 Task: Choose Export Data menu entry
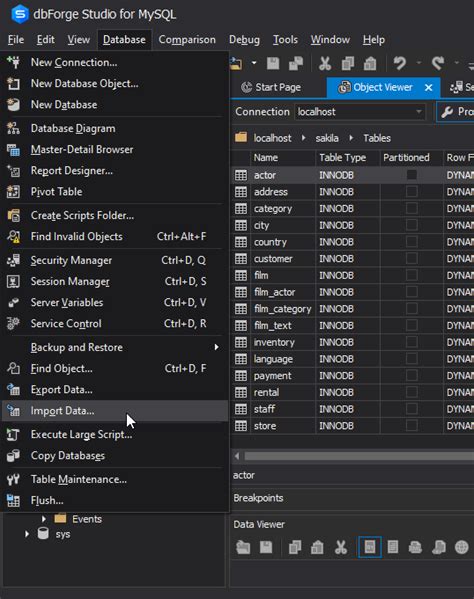114,390
